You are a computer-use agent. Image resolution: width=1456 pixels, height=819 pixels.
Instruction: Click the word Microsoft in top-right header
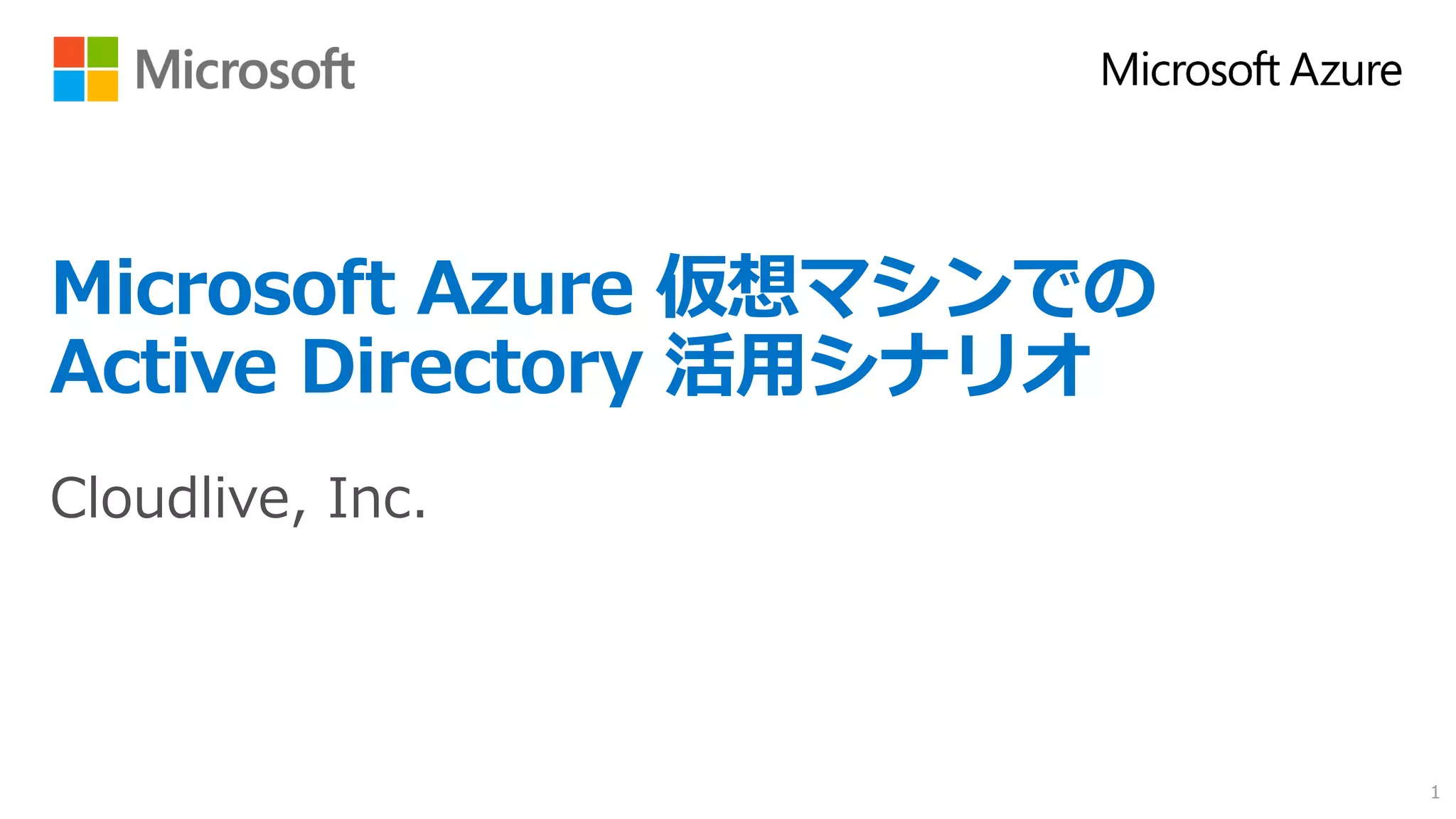point(1189,70)
